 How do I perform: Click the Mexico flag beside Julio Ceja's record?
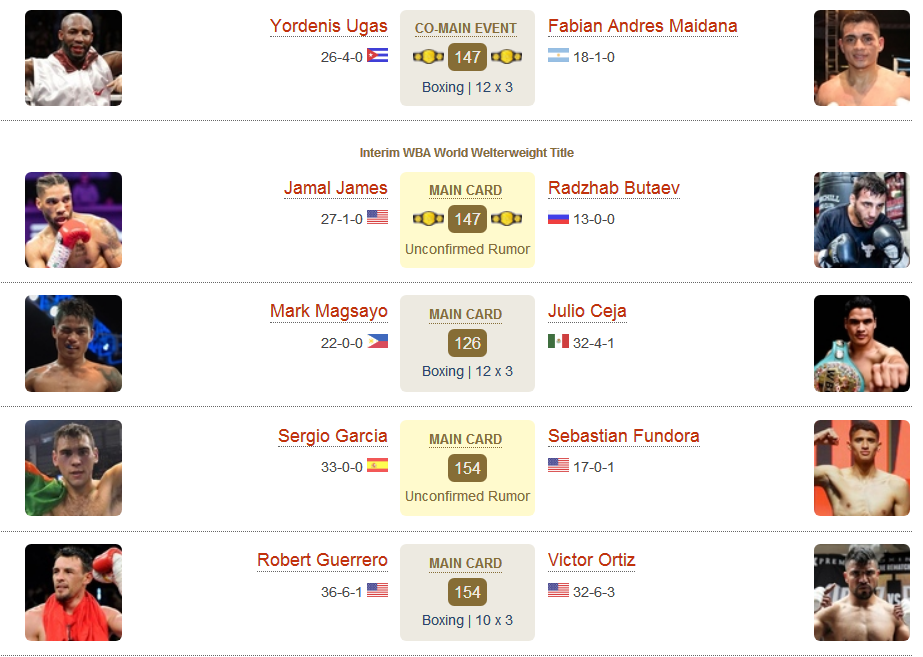[558, 341]
